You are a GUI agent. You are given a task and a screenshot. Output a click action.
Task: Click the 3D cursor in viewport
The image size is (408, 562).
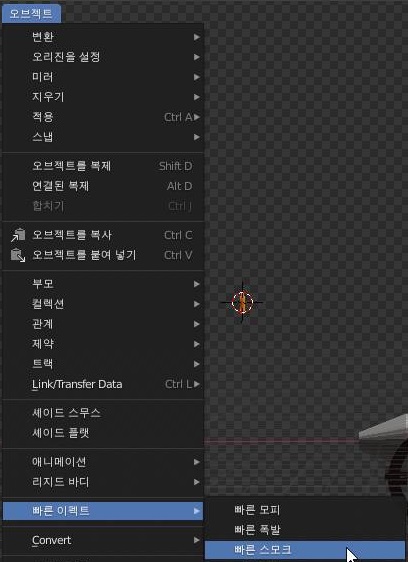point(242,302)
